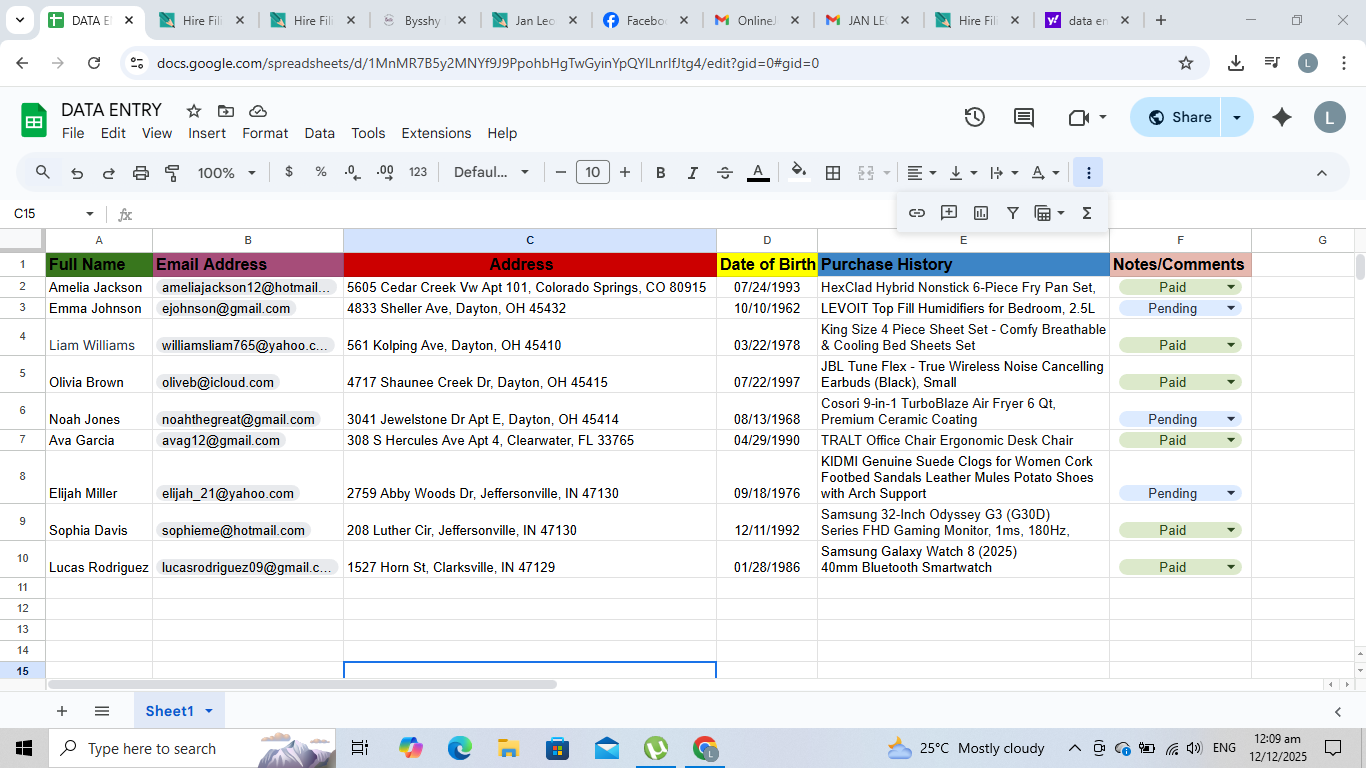1366x768 pixels.
Task: Open the functions sigma icon
Action: click(1087, 213)
